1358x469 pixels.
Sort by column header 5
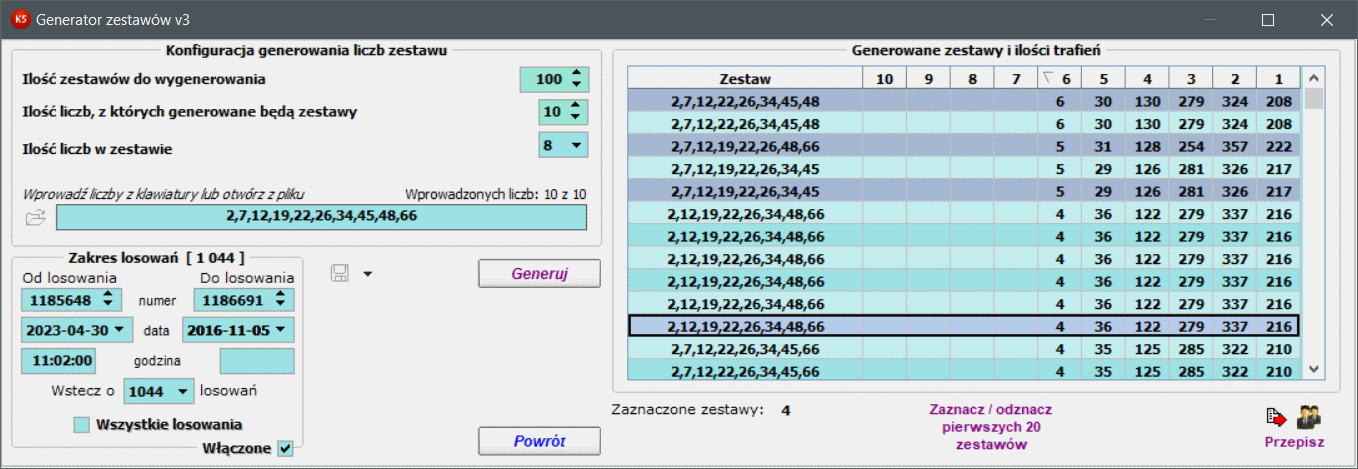tap(1103, 78)
